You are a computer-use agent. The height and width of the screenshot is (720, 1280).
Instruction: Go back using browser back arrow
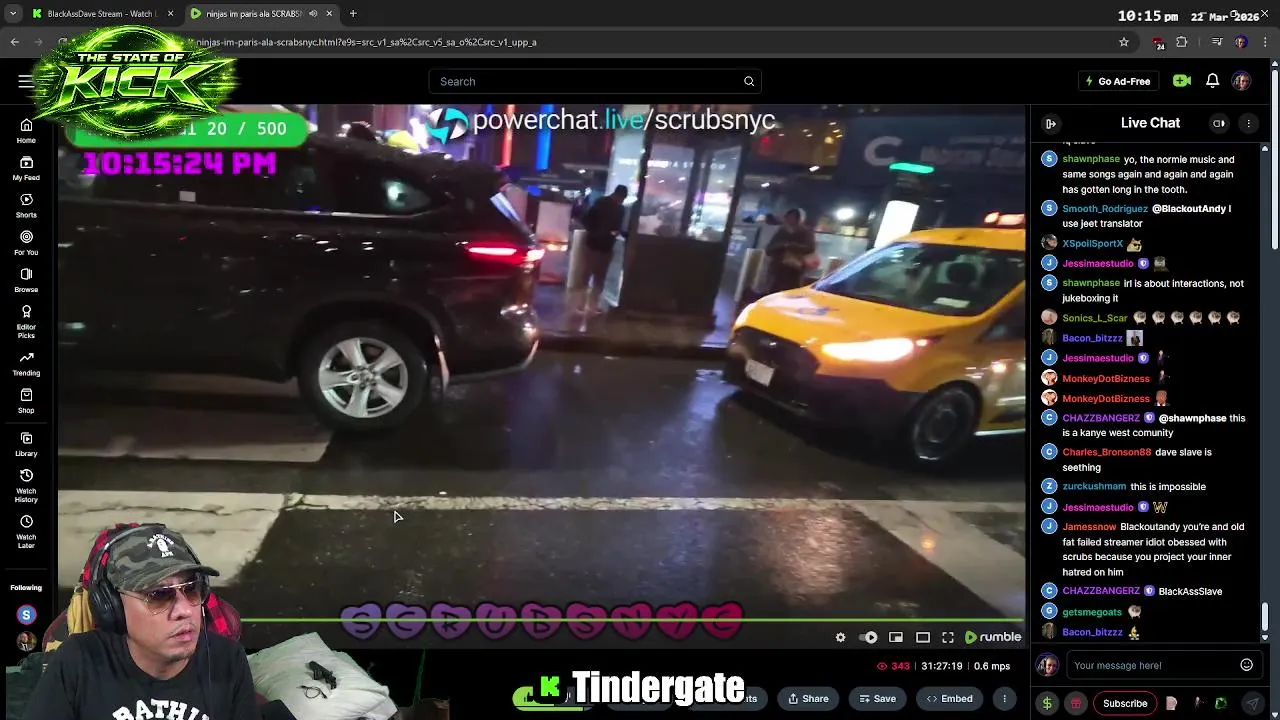coord(14,42)
